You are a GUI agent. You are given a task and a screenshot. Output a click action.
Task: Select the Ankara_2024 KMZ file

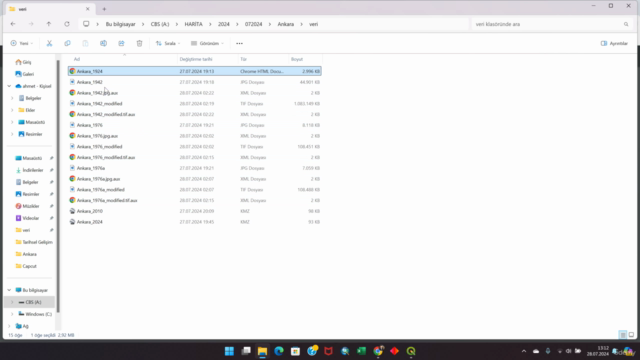coord(195,222)
